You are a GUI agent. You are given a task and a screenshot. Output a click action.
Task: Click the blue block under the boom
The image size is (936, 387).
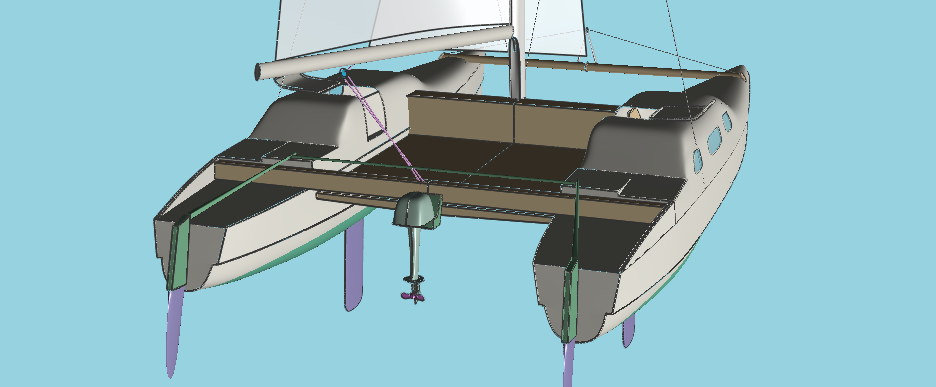[343, 73]
